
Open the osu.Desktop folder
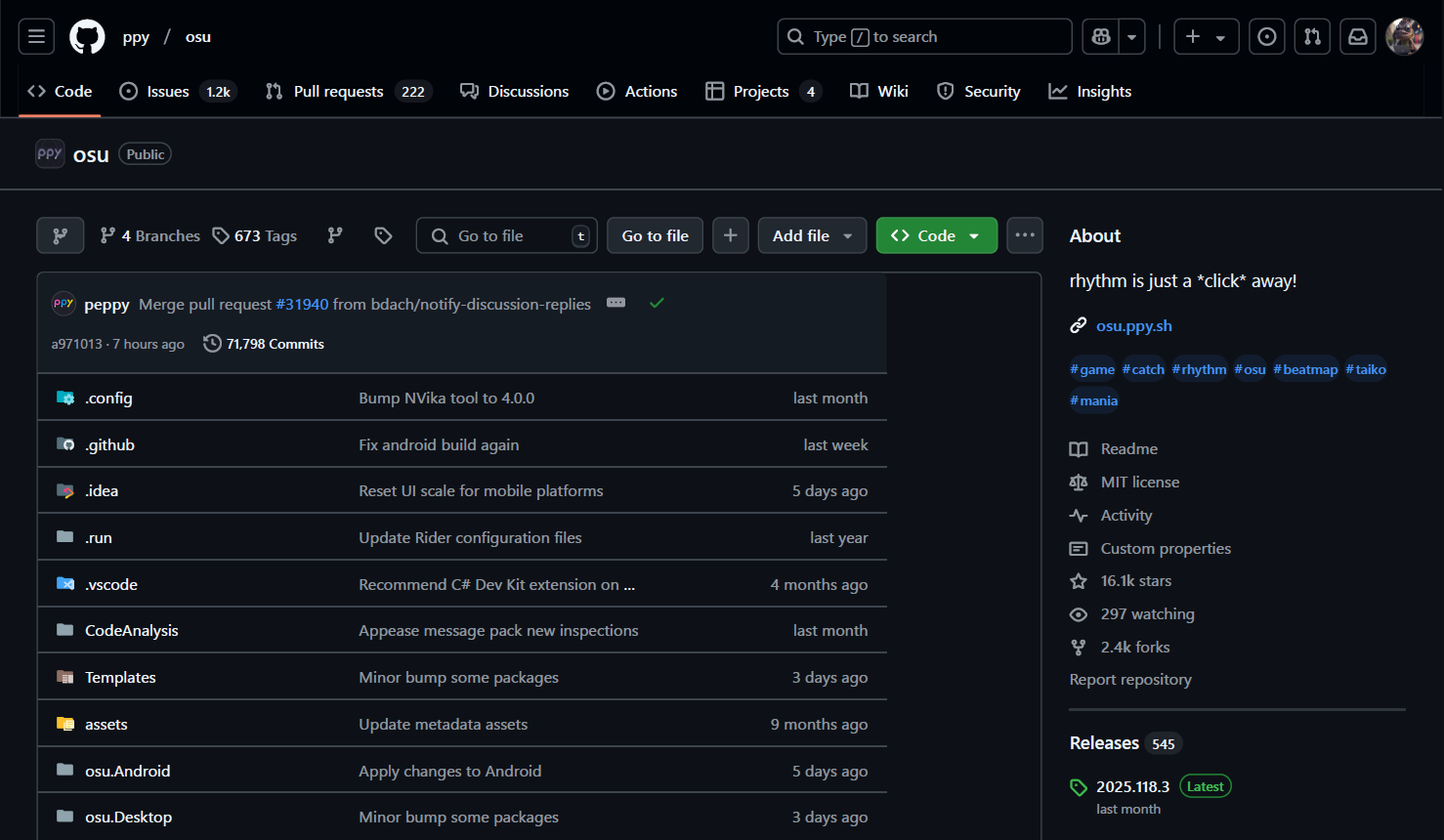[129, 817]
